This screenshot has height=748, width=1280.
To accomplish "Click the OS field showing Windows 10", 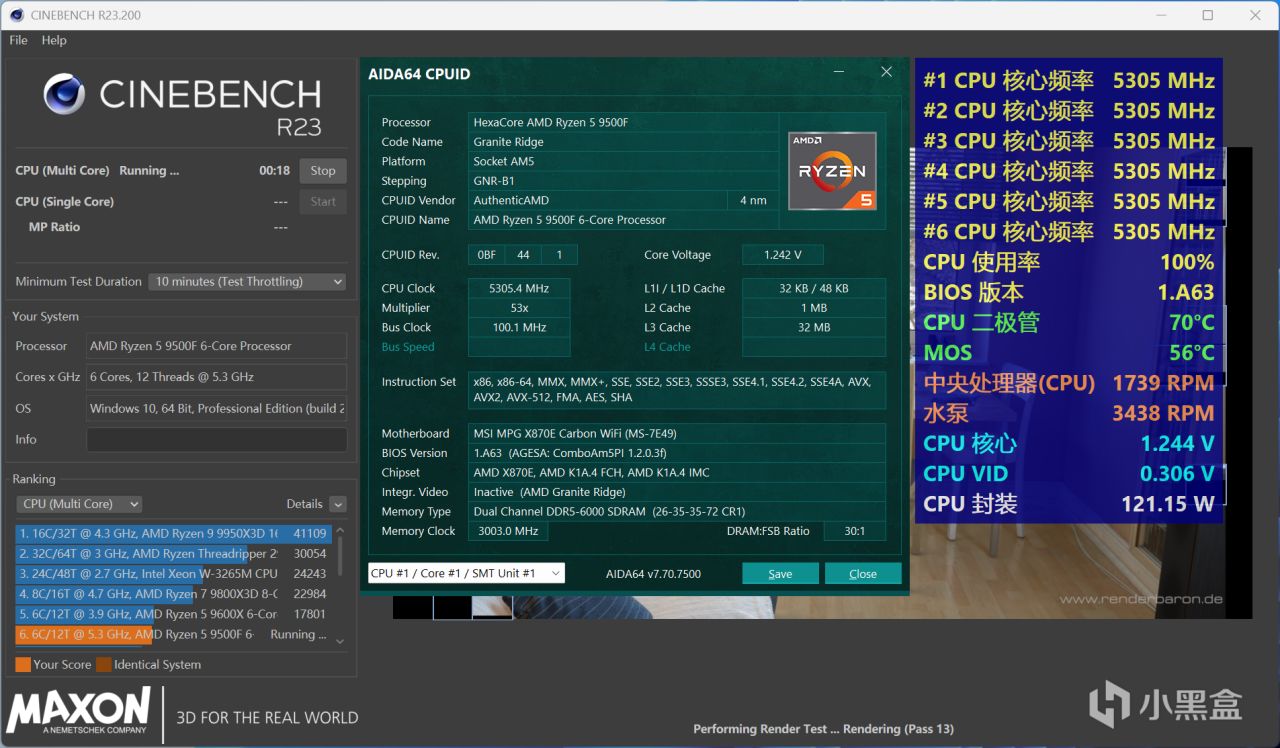I will (x=217, y=408).
